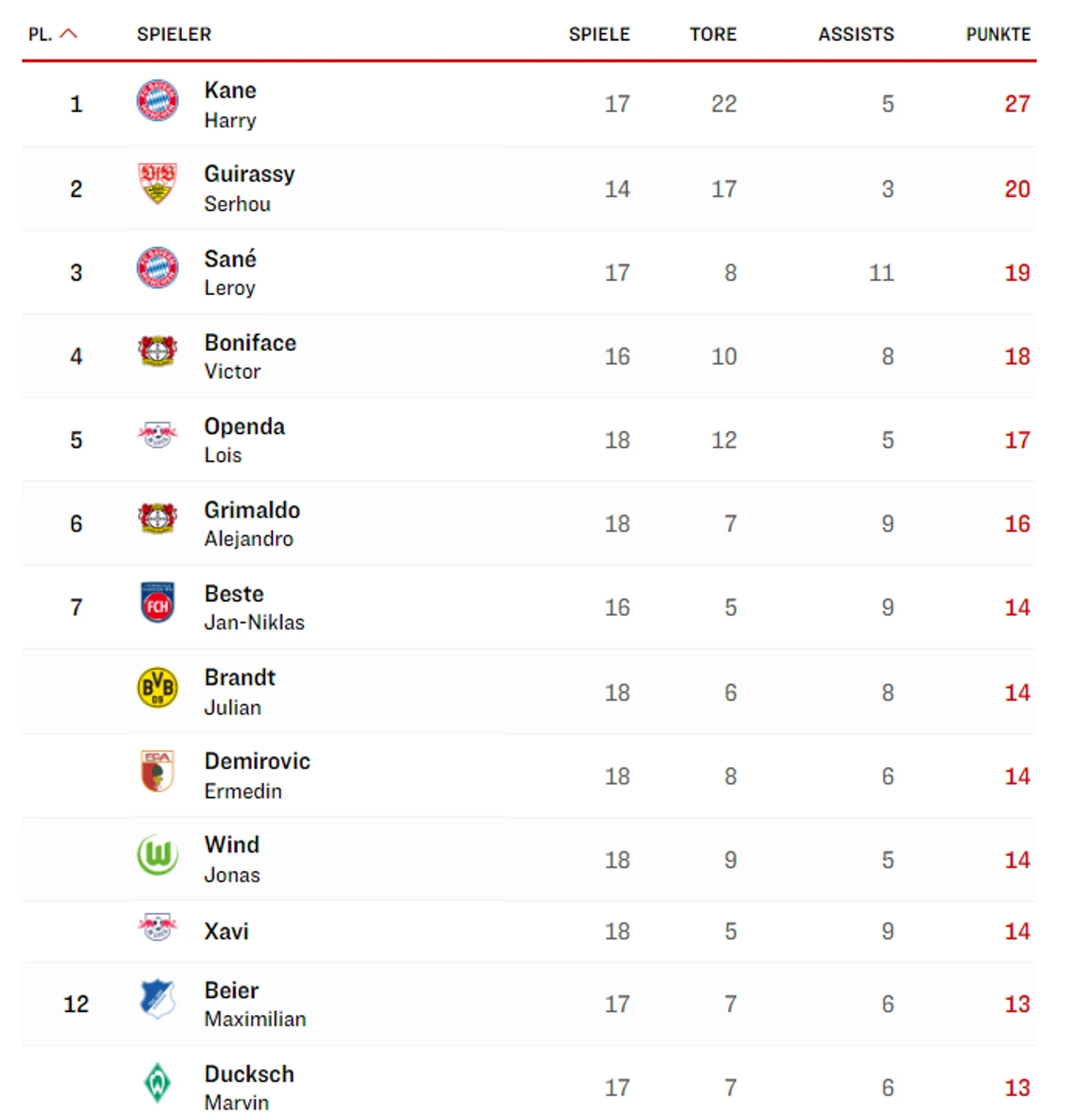Viewport: 1072px width, 1120px height.
Task: Select Bayer Leverkusen crest beside Boniface
Action: point(157,351)
